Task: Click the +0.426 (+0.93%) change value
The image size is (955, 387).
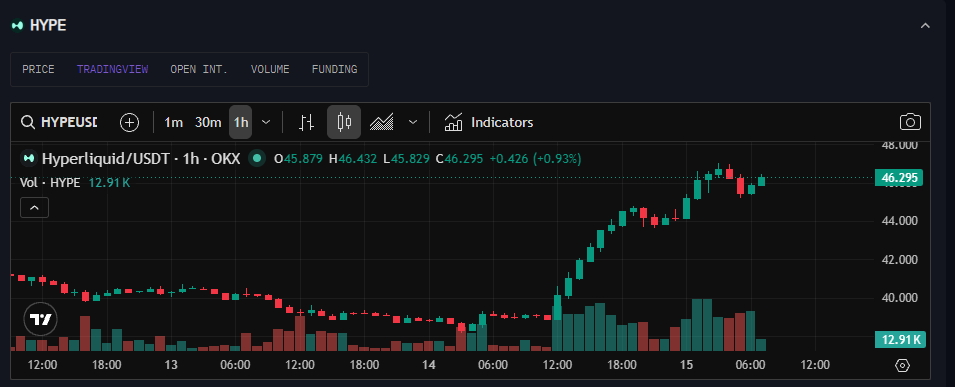Action: [535, 159]
